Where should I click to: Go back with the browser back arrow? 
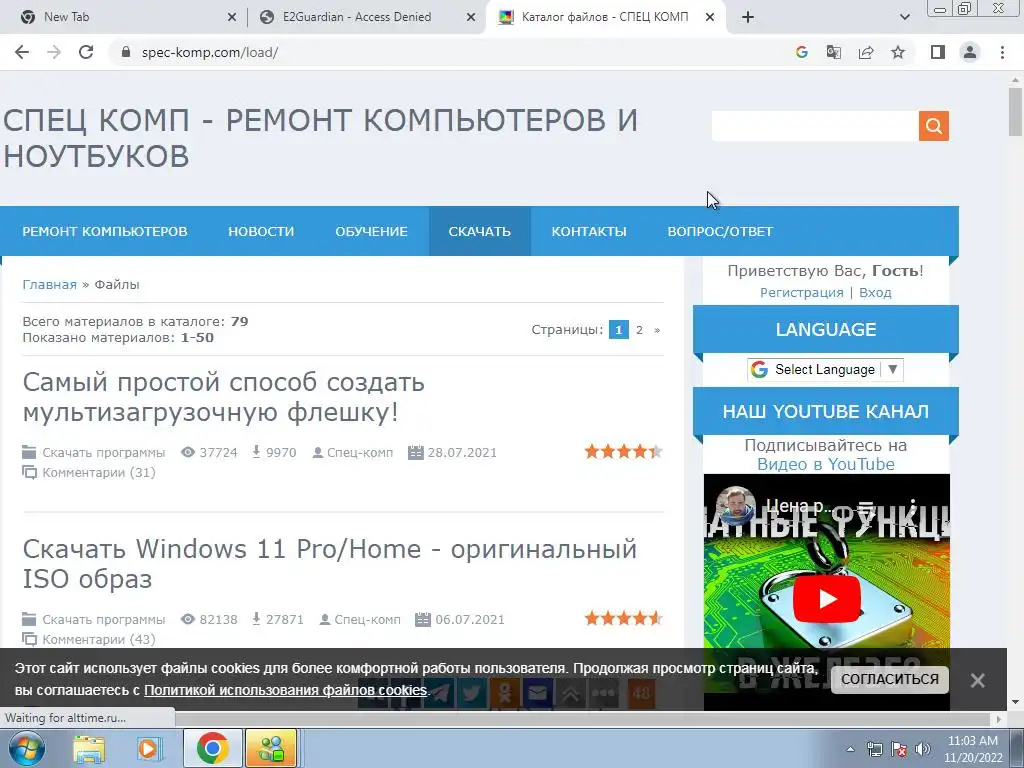(x=22, y=52)
